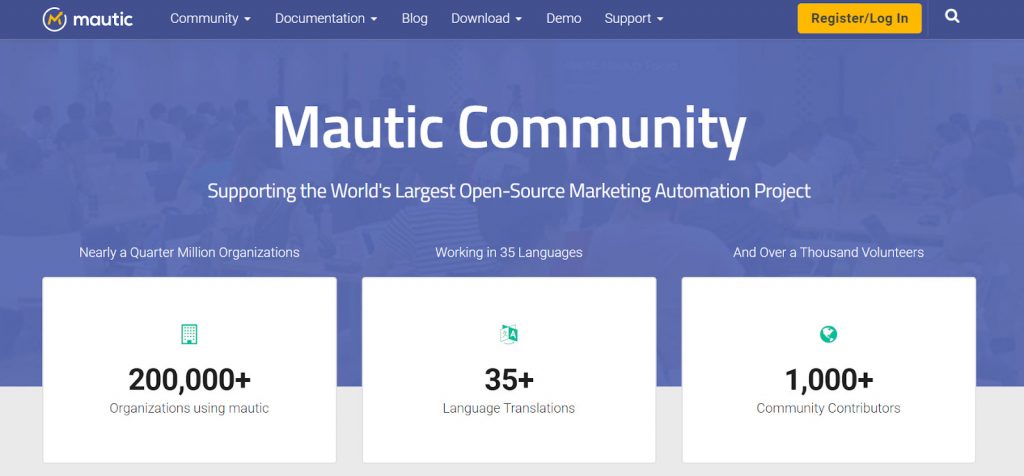Viewport: 1024px width, 476px height.
Task: Click And Over a Thousand Volunteers text
Action: point(828,252)
